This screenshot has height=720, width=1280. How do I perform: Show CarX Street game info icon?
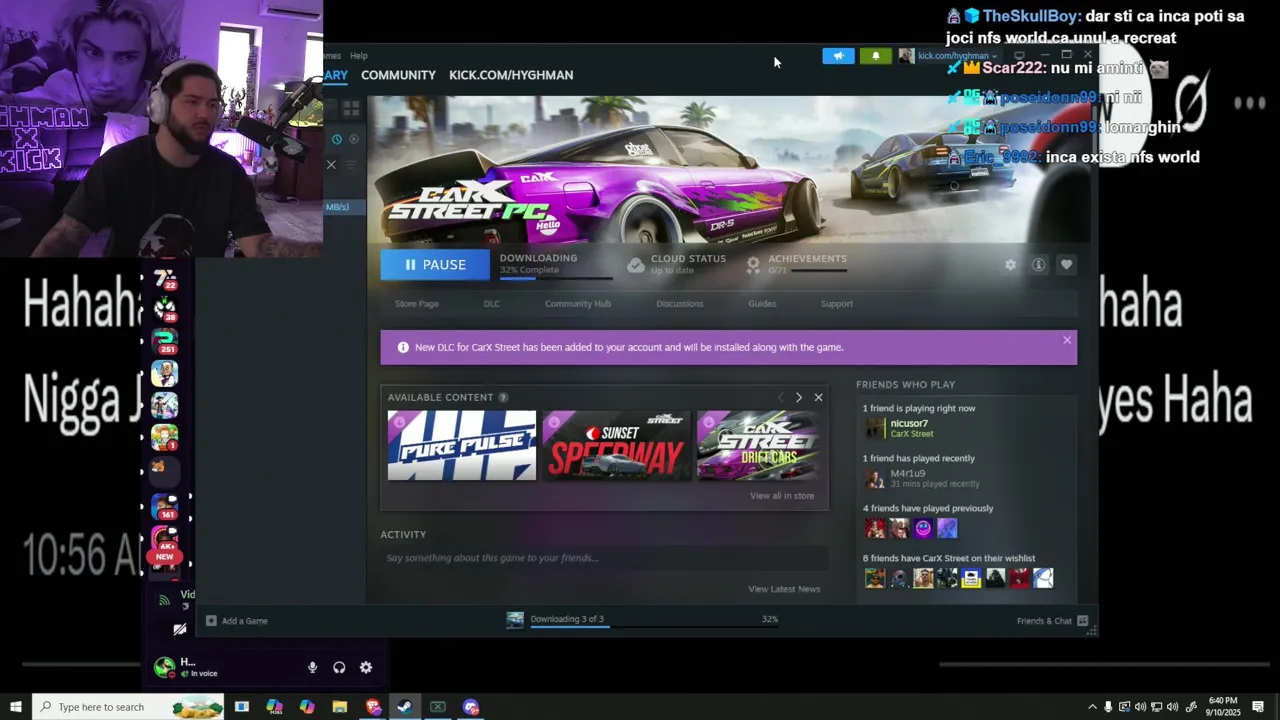(x=1038, y=265)
